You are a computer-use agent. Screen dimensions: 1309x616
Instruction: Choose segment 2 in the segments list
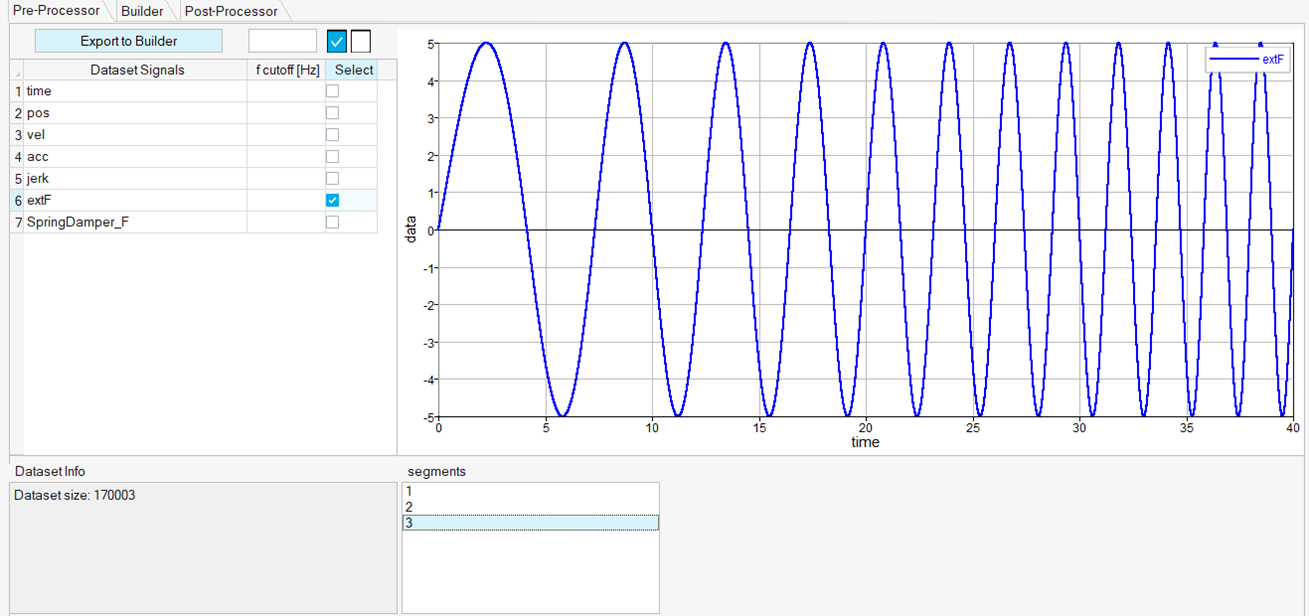(x=530, y=507)
